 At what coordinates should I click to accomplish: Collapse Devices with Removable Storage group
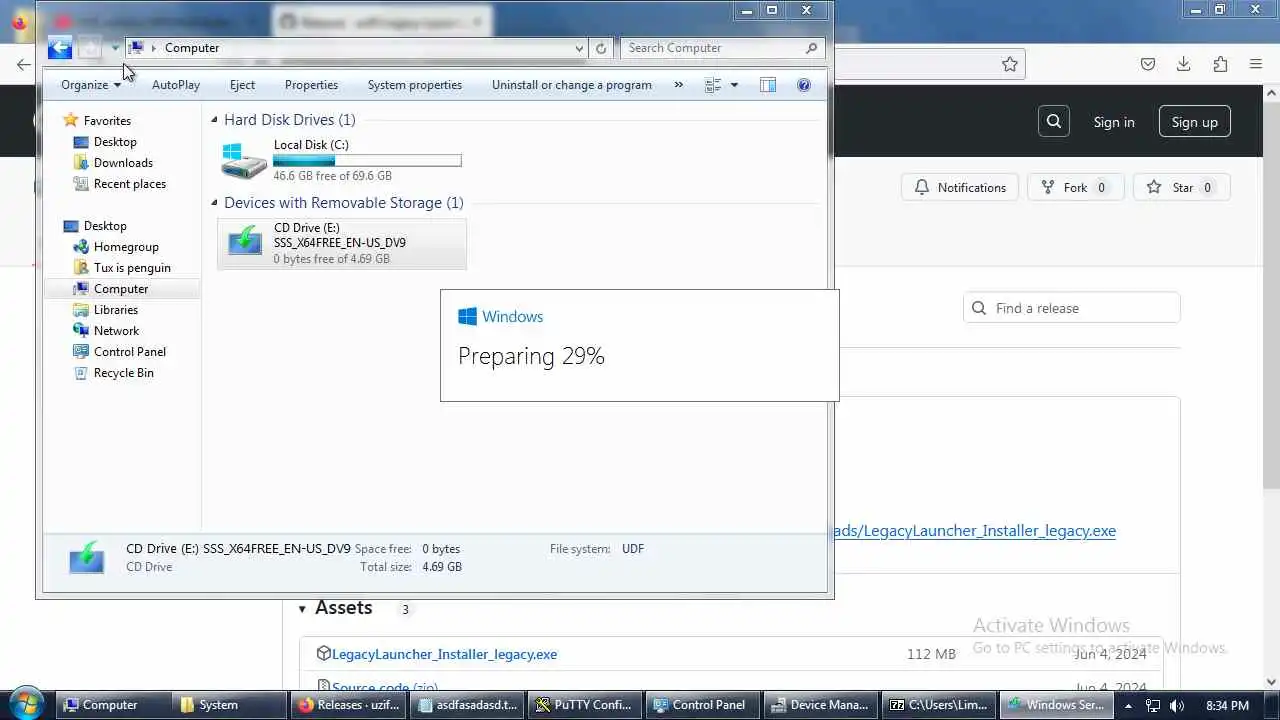[214, 203]
